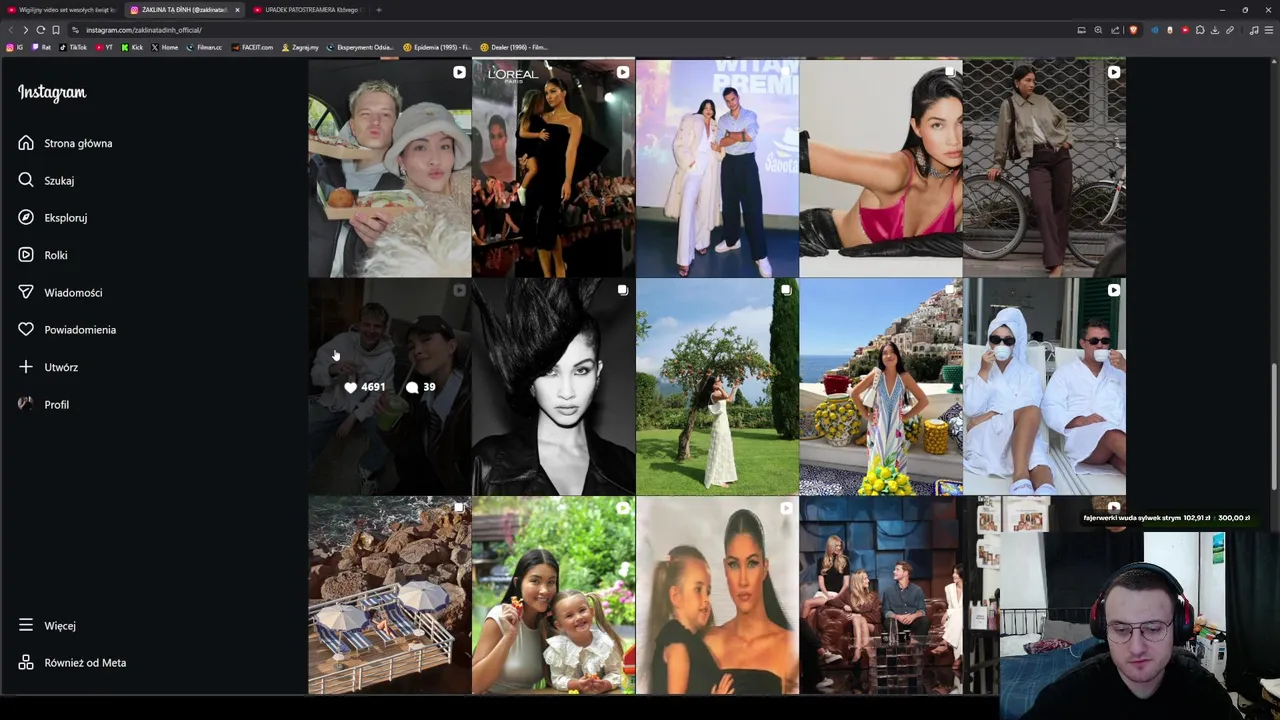Click the link extension icon in toolbar
The image size is (1280, 720).
click(1230, 30)
